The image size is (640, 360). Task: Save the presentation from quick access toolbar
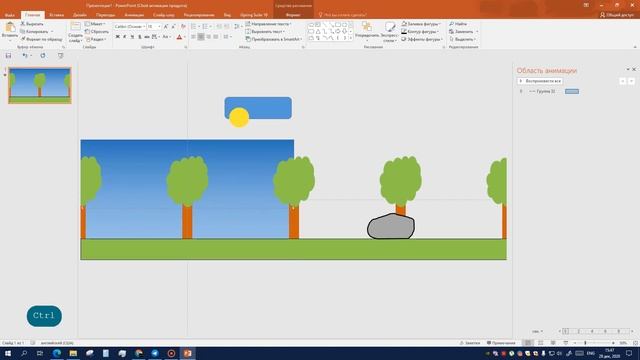coord(8,56)
